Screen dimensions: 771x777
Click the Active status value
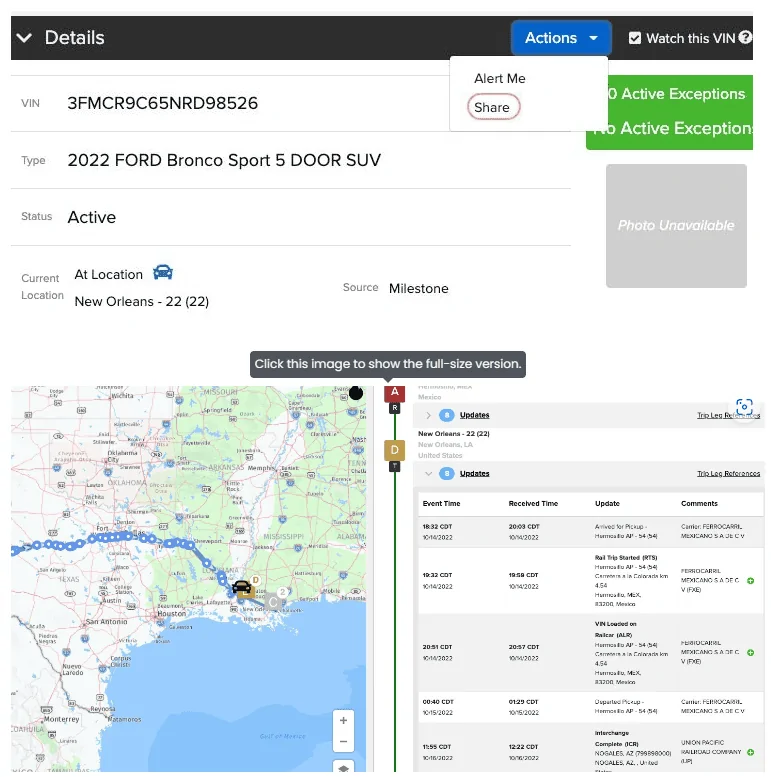pos(92,217)
